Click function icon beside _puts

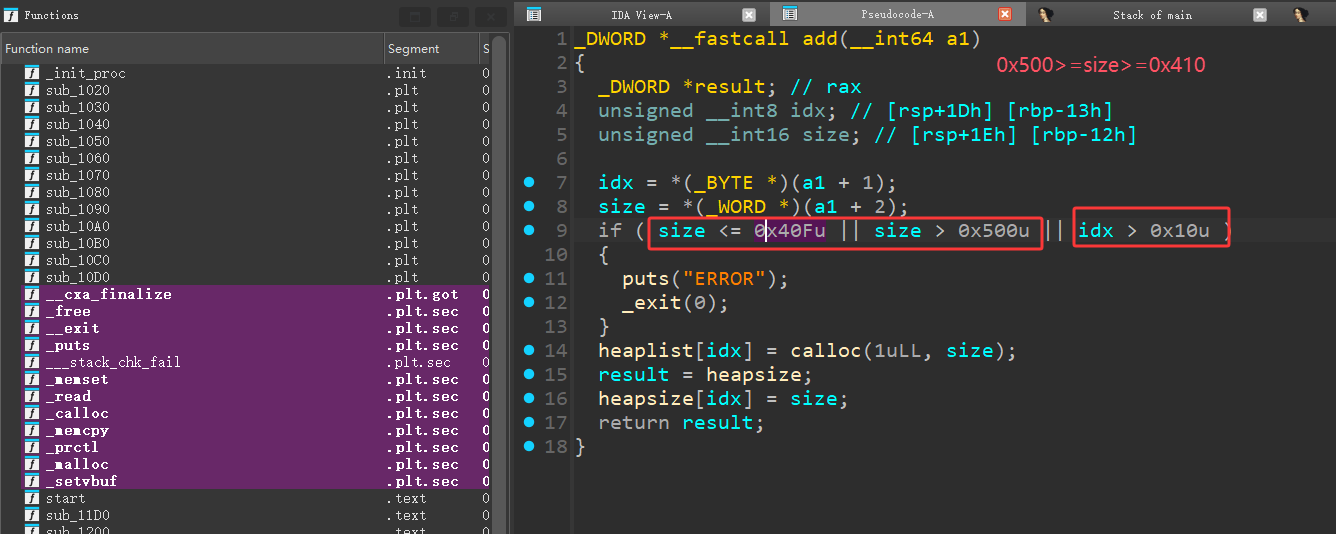[32, 345]
